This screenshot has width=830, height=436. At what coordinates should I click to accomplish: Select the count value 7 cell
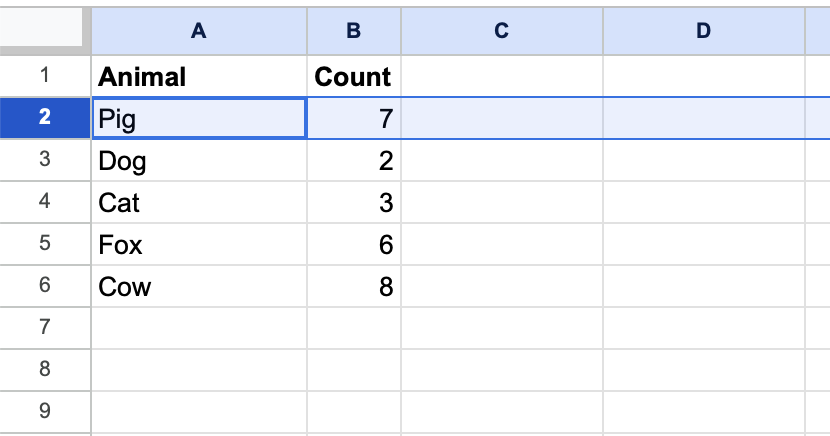[353, 119]
